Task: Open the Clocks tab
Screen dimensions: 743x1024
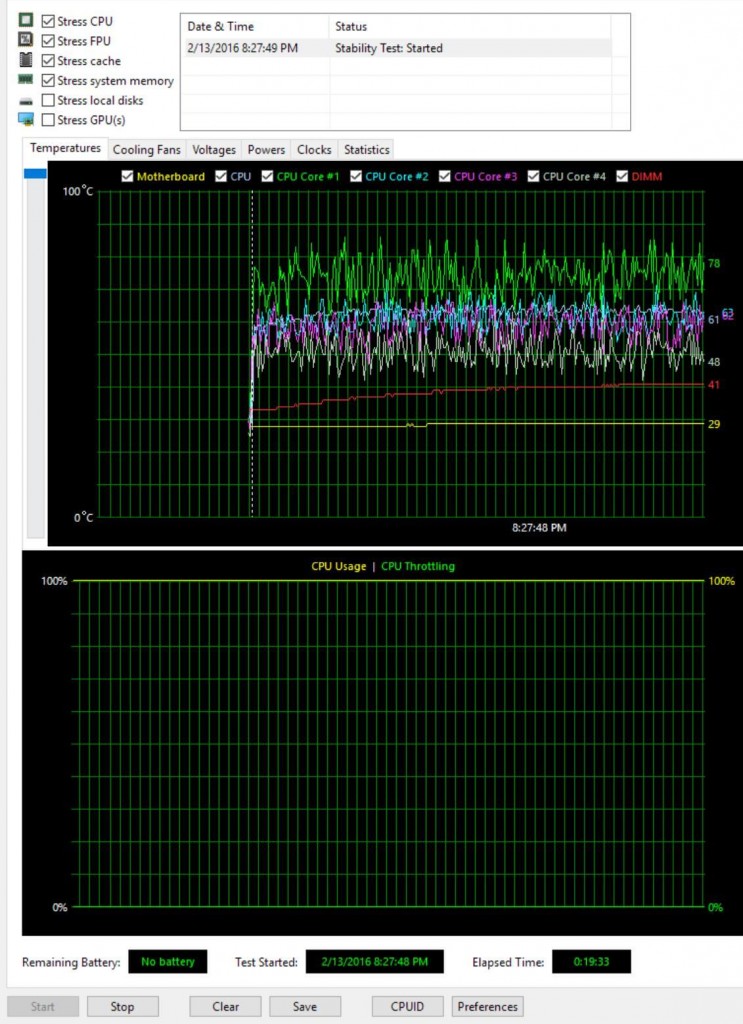Action: coord(314,150)
